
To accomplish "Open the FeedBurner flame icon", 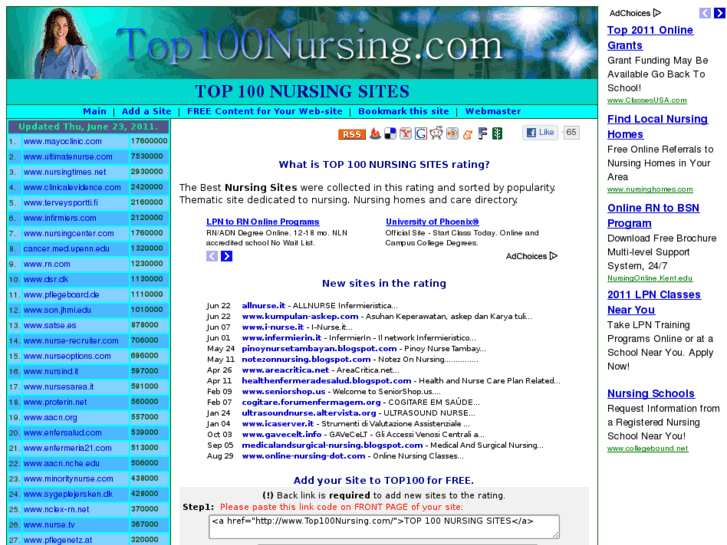I will click(x=375, y=134).
